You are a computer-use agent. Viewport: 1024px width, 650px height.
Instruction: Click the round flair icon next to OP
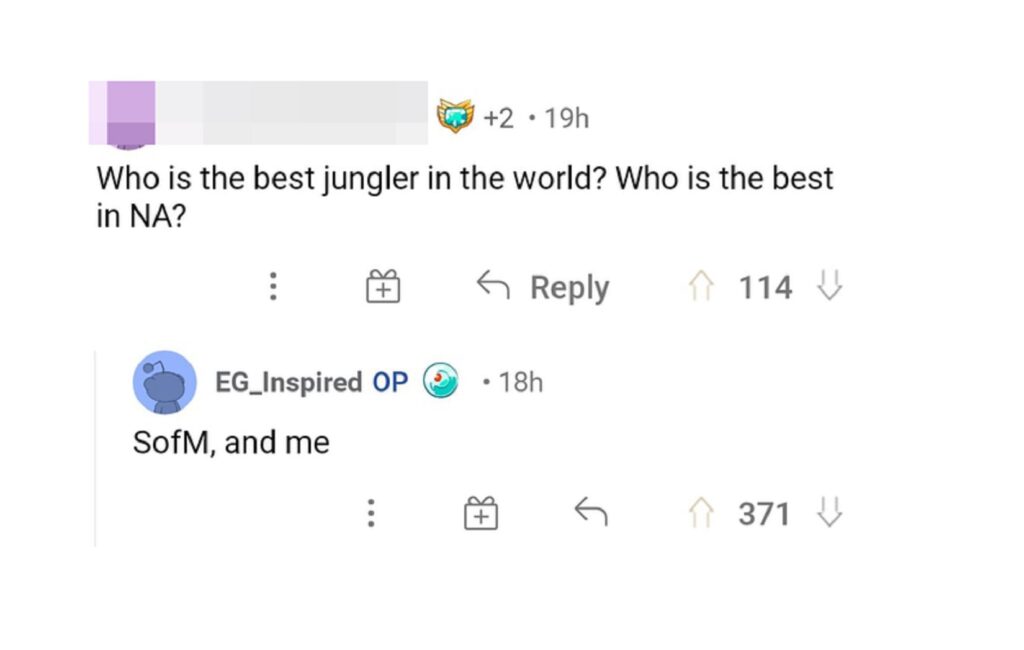point(440,382)
